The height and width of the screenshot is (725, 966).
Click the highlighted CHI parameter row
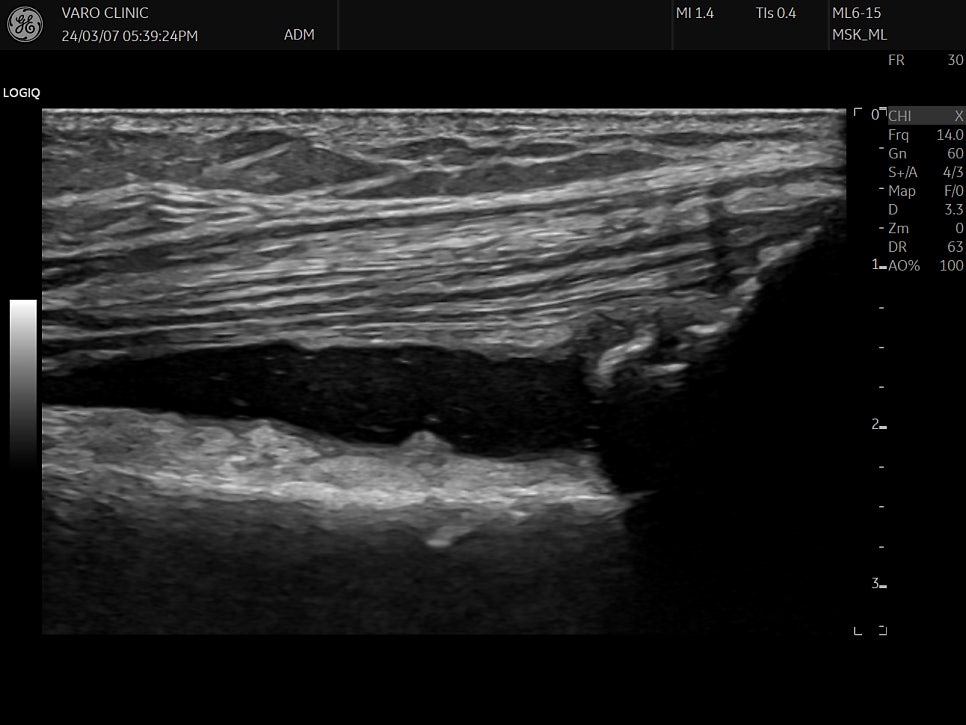coord(925,116)
